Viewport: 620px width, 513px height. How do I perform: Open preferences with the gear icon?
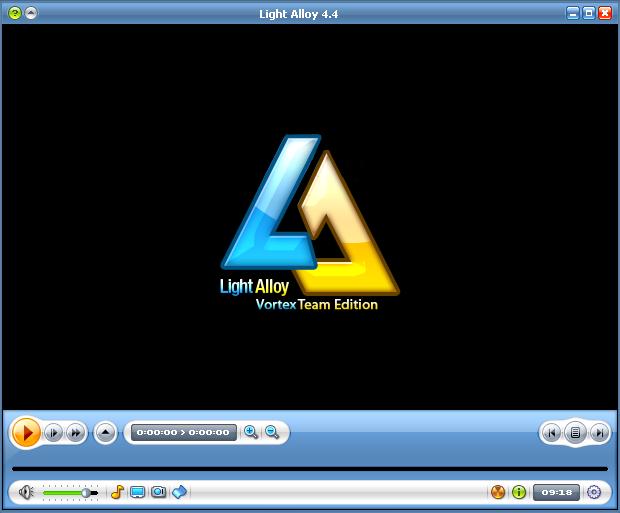pos(594,492)
